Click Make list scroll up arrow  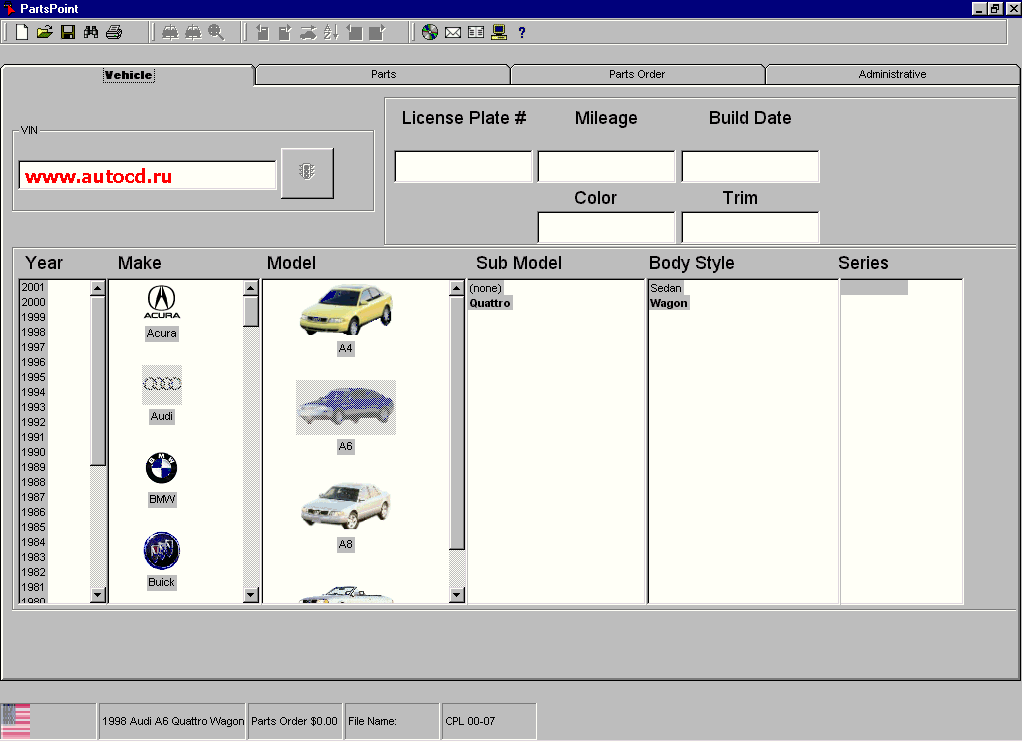pos(251,288)
